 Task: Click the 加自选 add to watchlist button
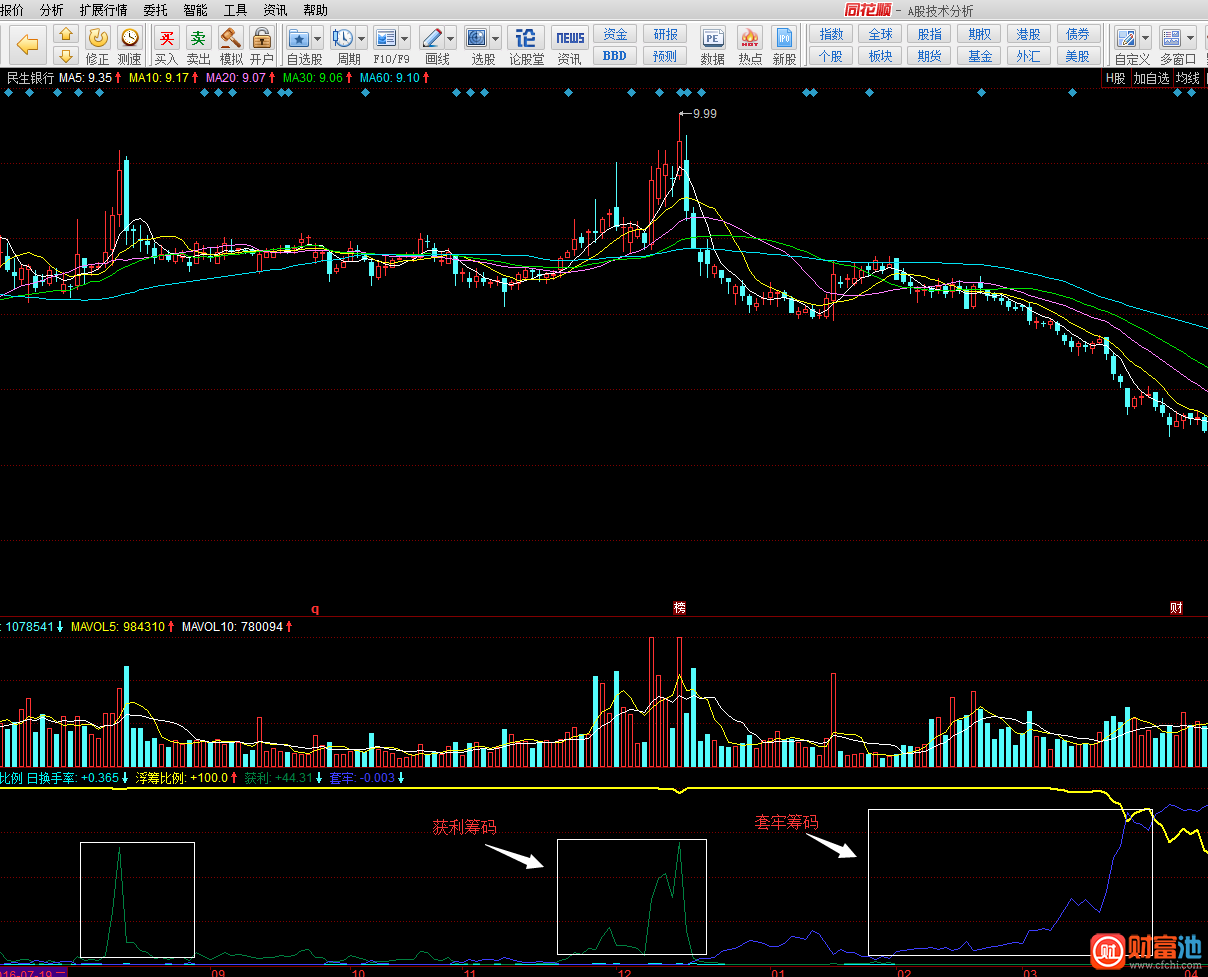(1151, 78)
